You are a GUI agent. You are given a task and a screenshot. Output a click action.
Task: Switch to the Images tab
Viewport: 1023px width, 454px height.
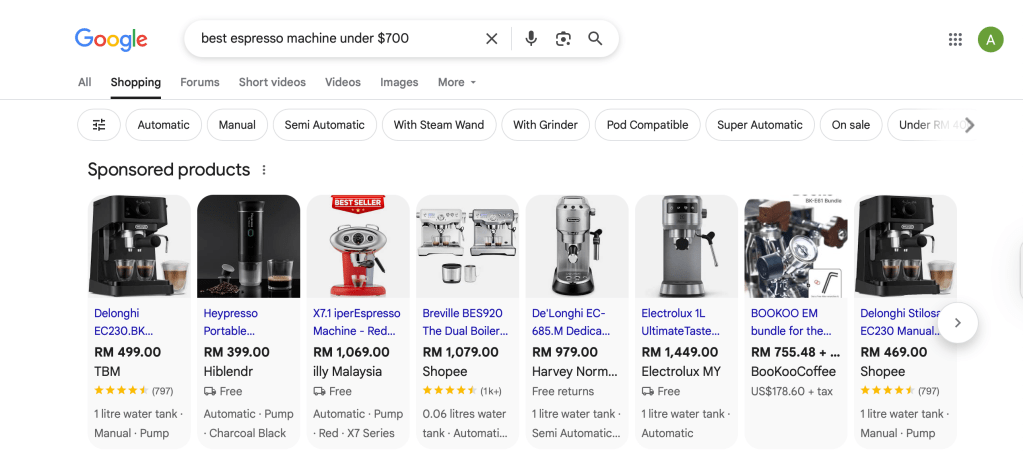(399, 82)
